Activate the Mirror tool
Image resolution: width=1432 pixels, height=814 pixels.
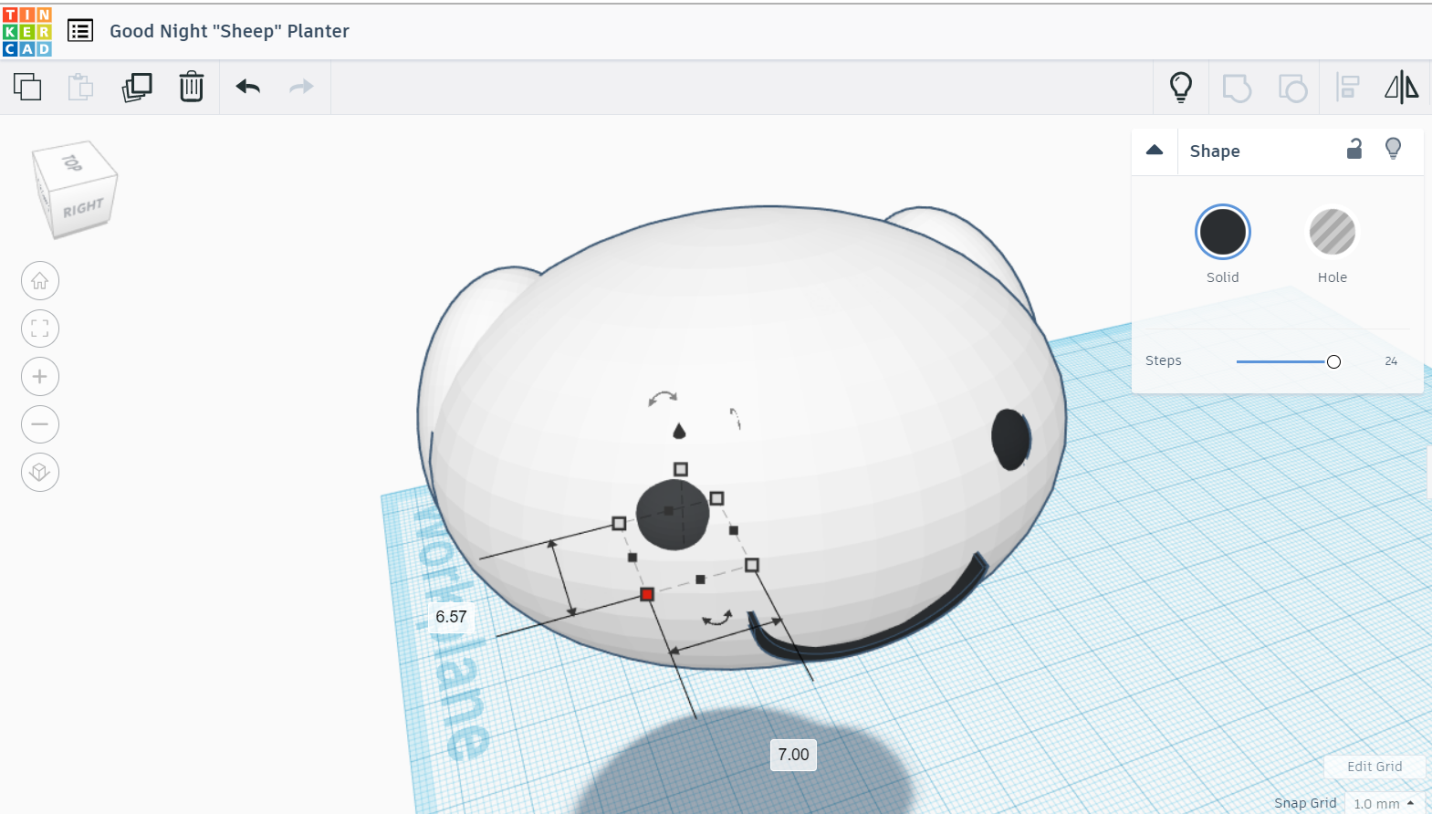tap(1401, 88)
